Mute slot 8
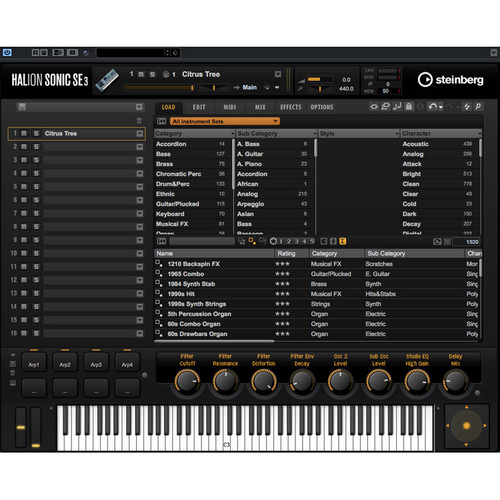The width and height of the screenshot is (500, 500). click(x=24, y=227)
